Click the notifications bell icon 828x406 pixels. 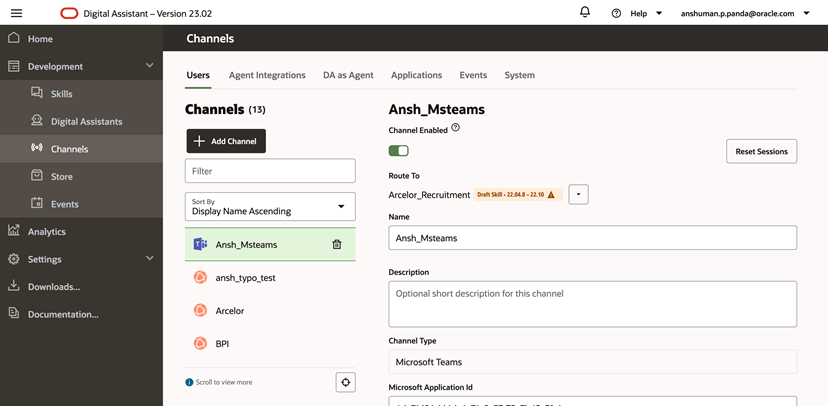pos(585,12)
